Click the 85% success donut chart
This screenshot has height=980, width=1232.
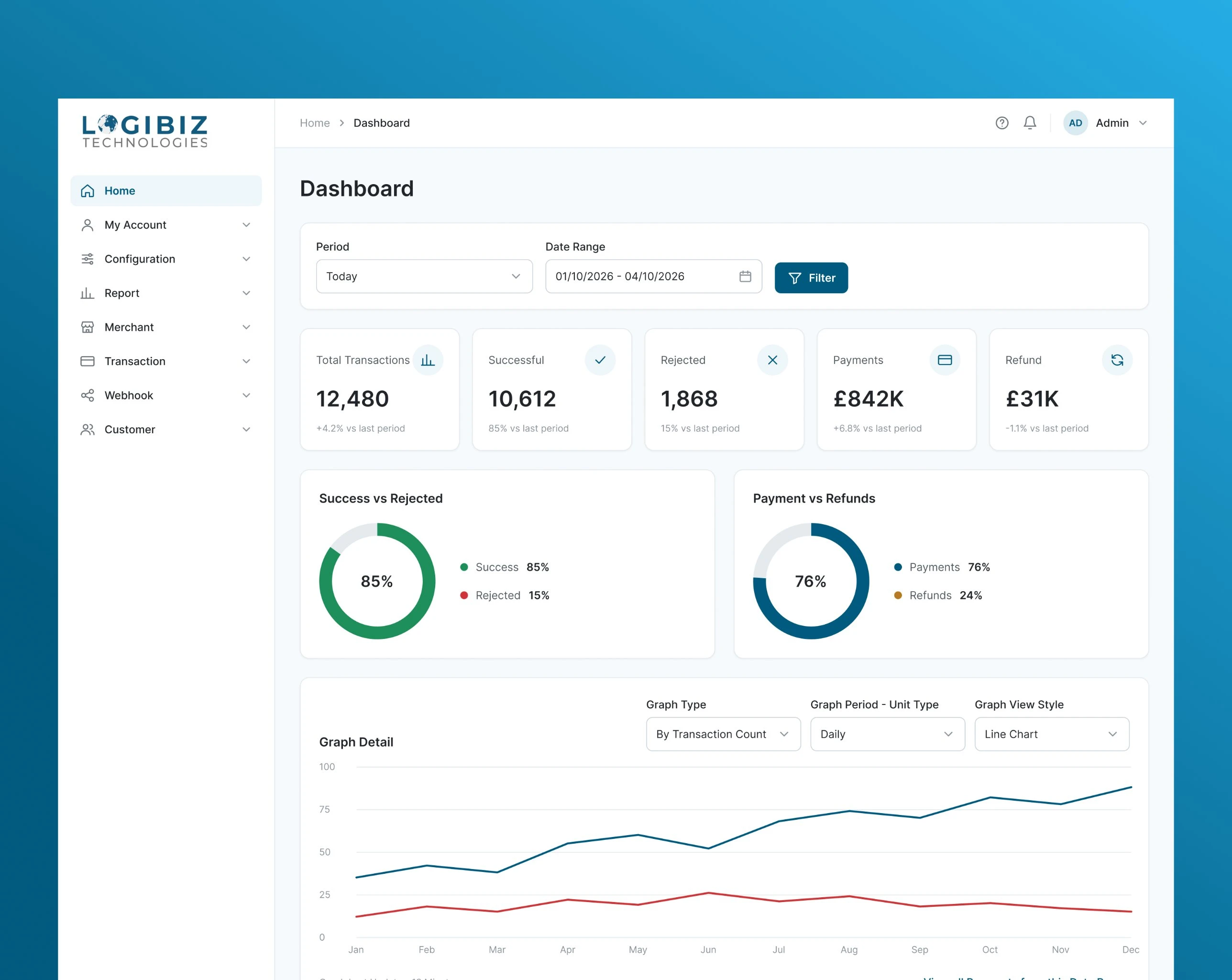[377, 581]
